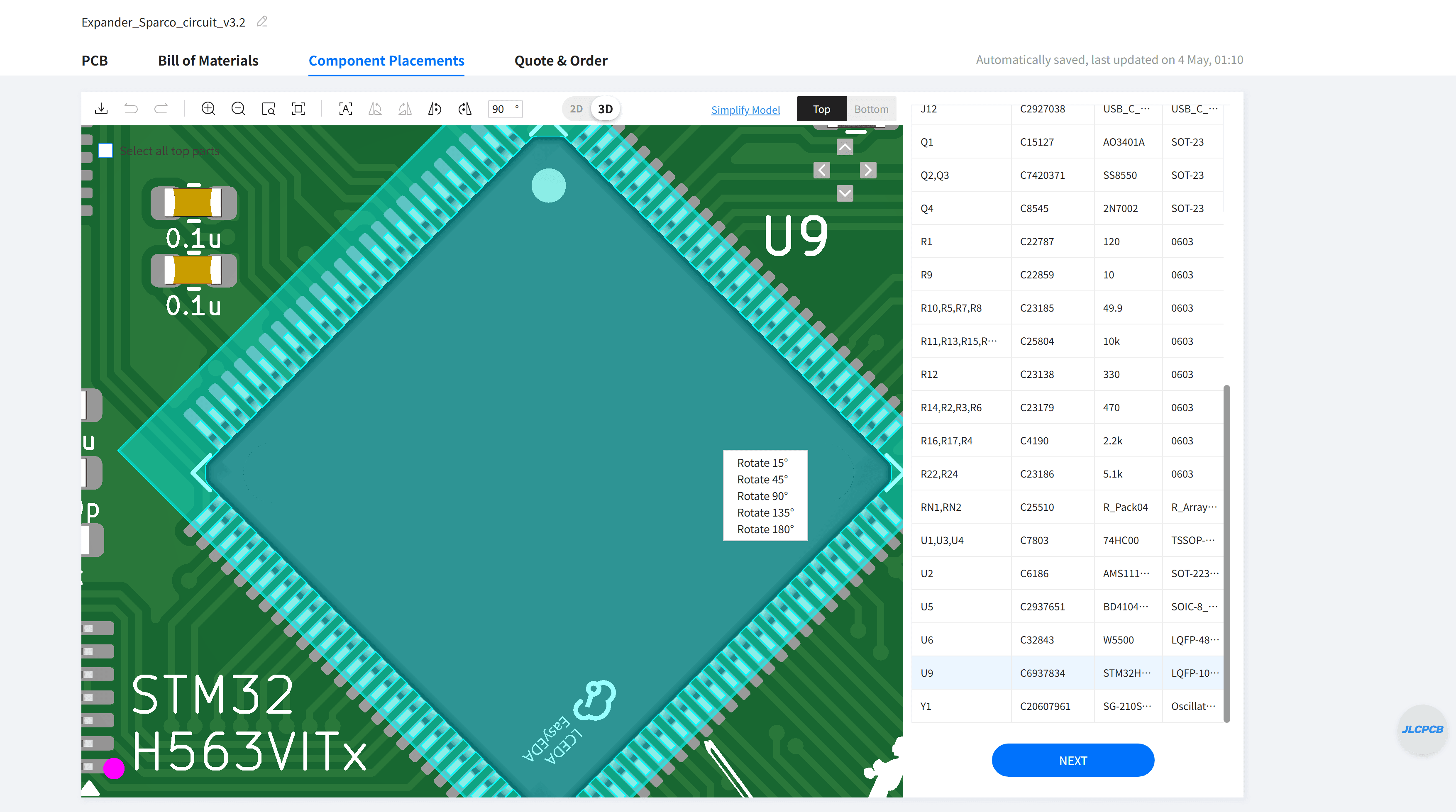Redo the placement change
This screenshot has height=812, width=1456.
161,108
